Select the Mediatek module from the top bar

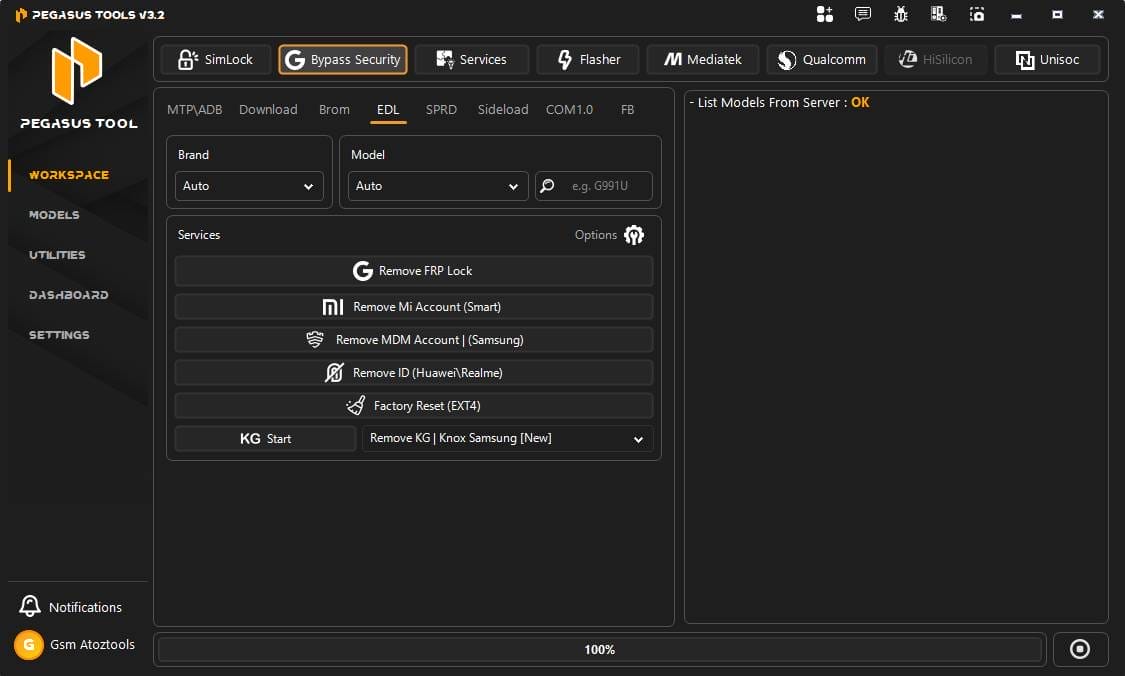703,59
